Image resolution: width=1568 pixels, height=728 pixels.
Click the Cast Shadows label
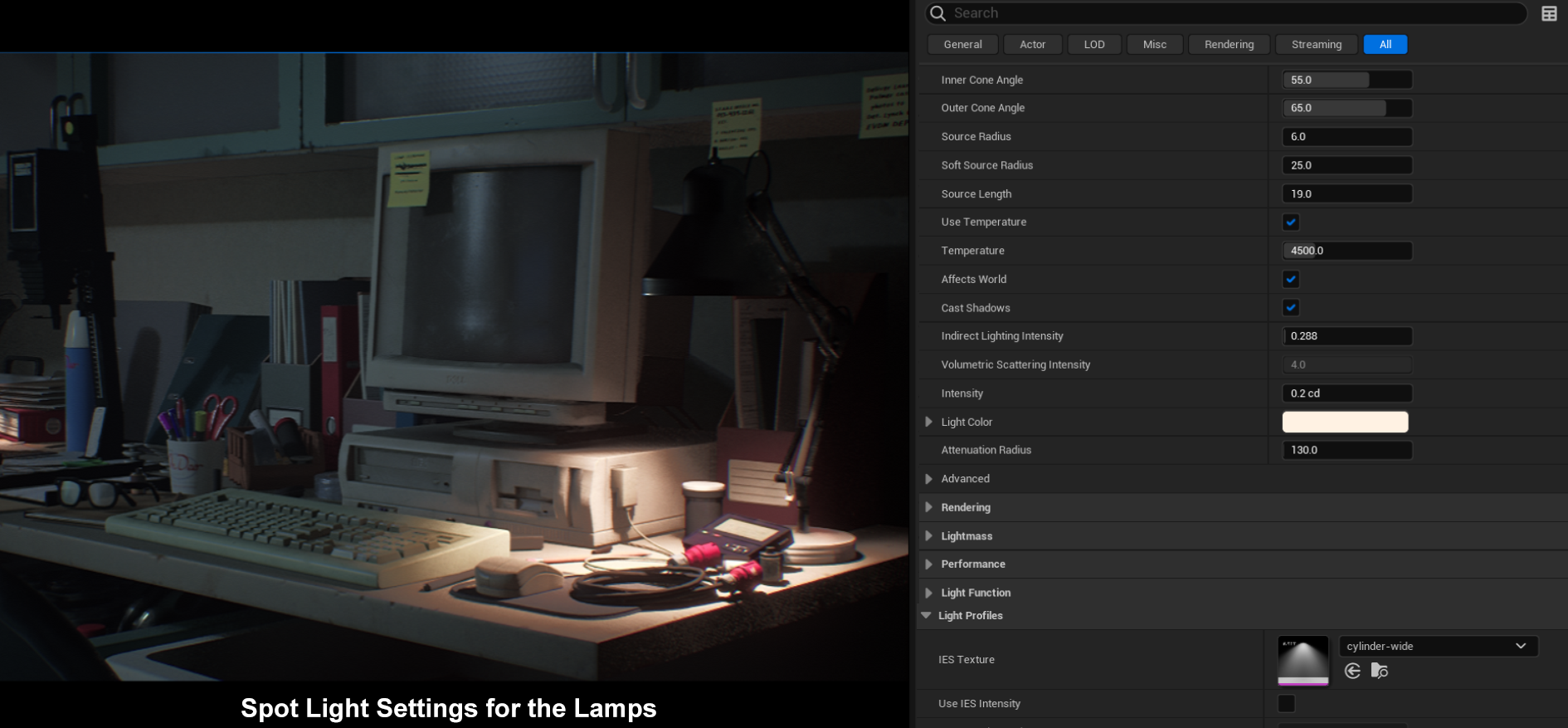pos(975,308)
